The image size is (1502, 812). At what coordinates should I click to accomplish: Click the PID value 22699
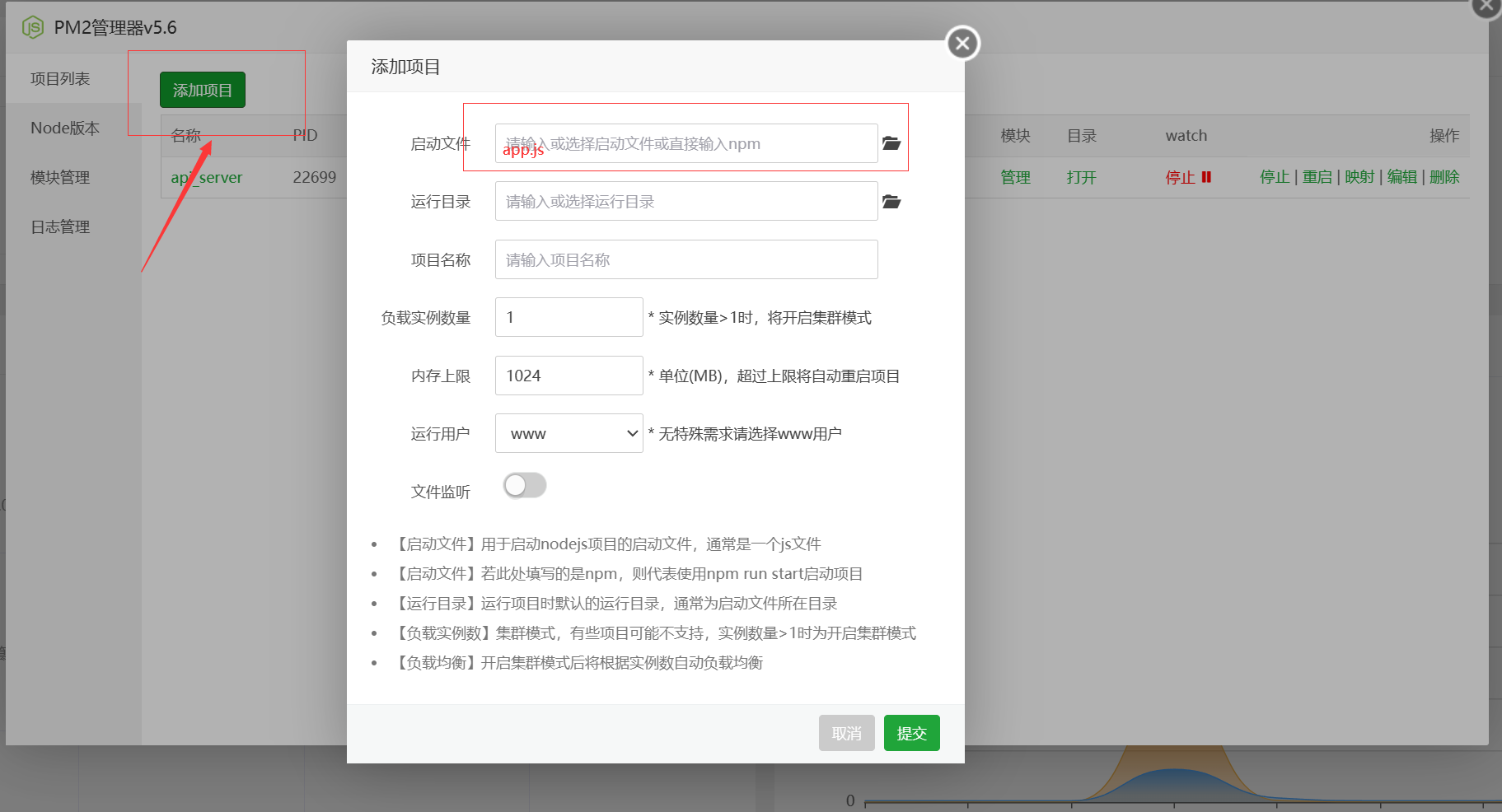(x=315, y=177)
